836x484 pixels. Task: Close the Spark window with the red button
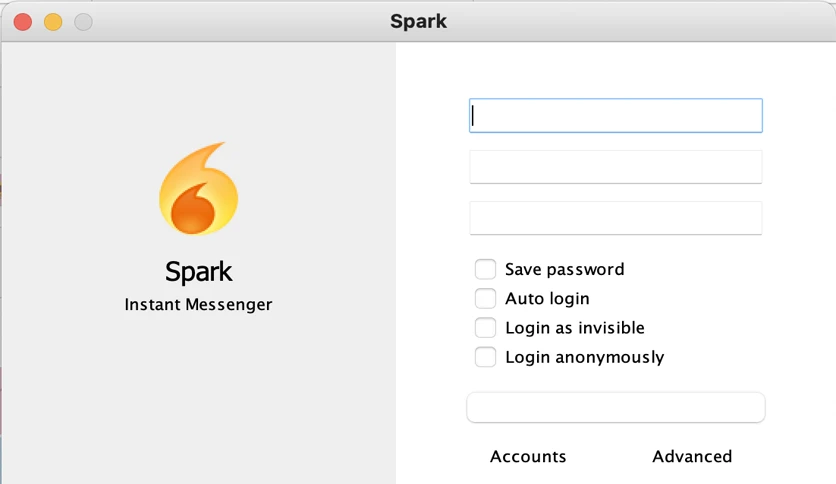(x=23, y=22)
